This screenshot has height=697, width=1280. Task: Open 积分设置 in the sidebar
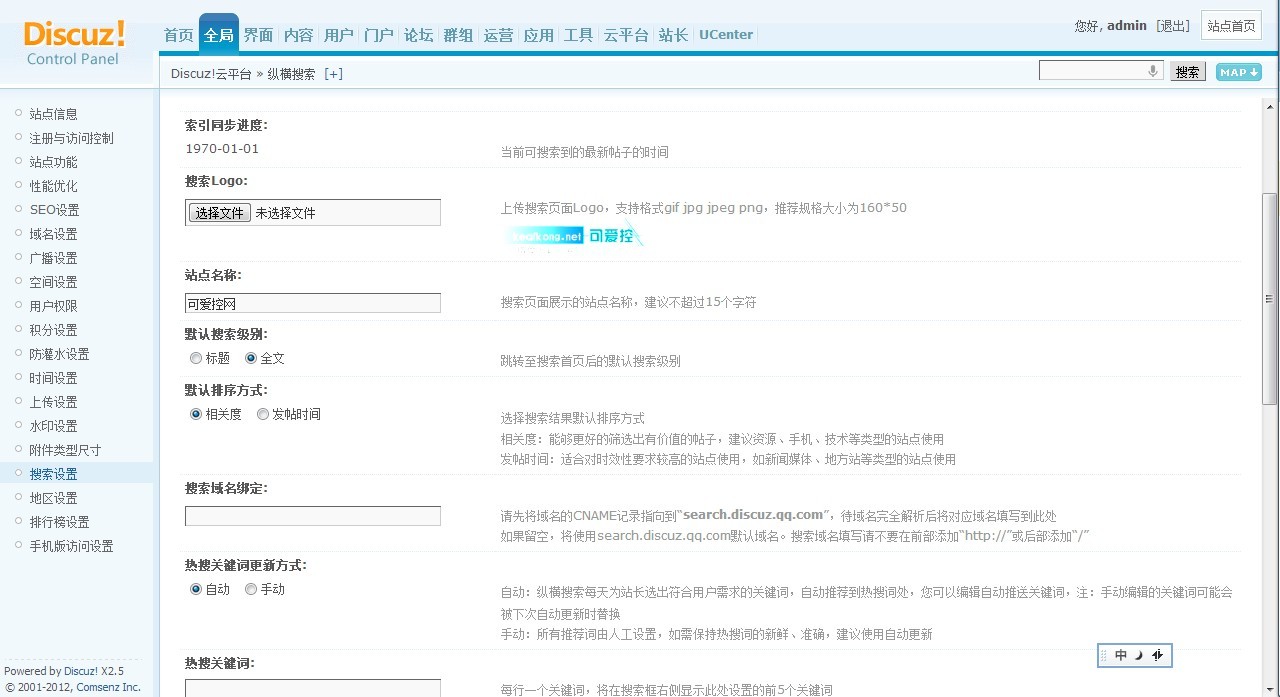pyautogui.click(x=54, y=330)
